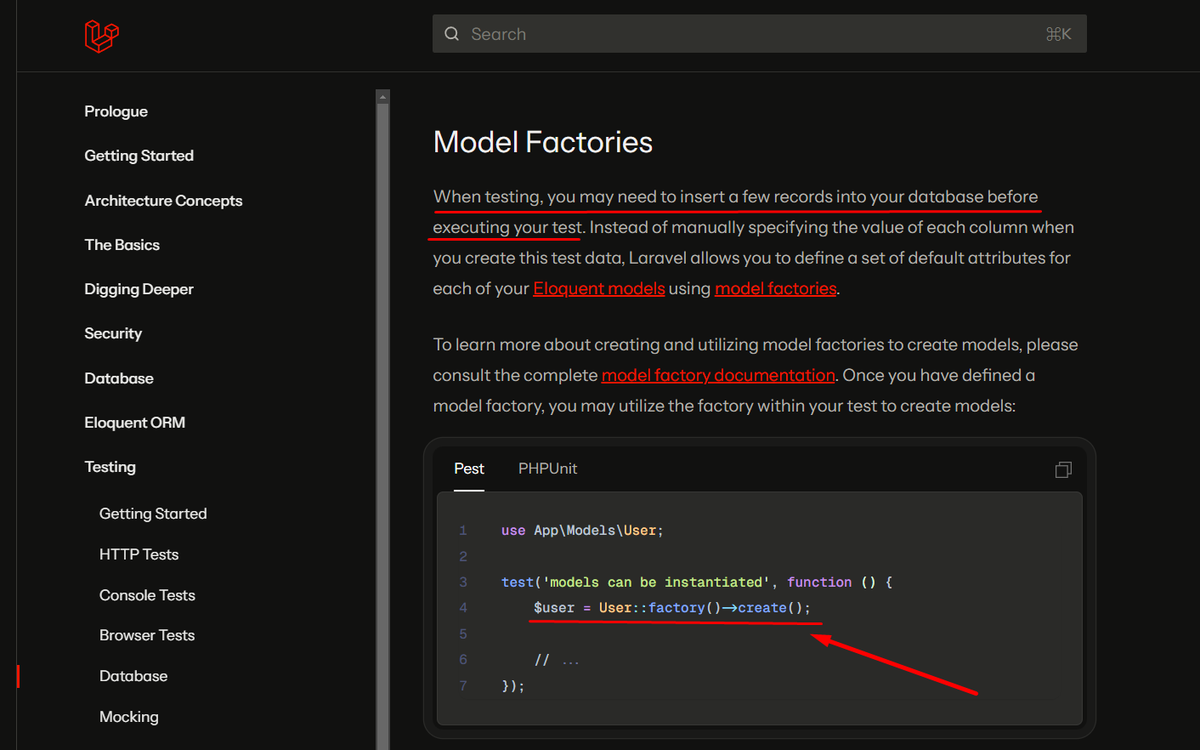Click the Model Factories heading

[543, 142]
